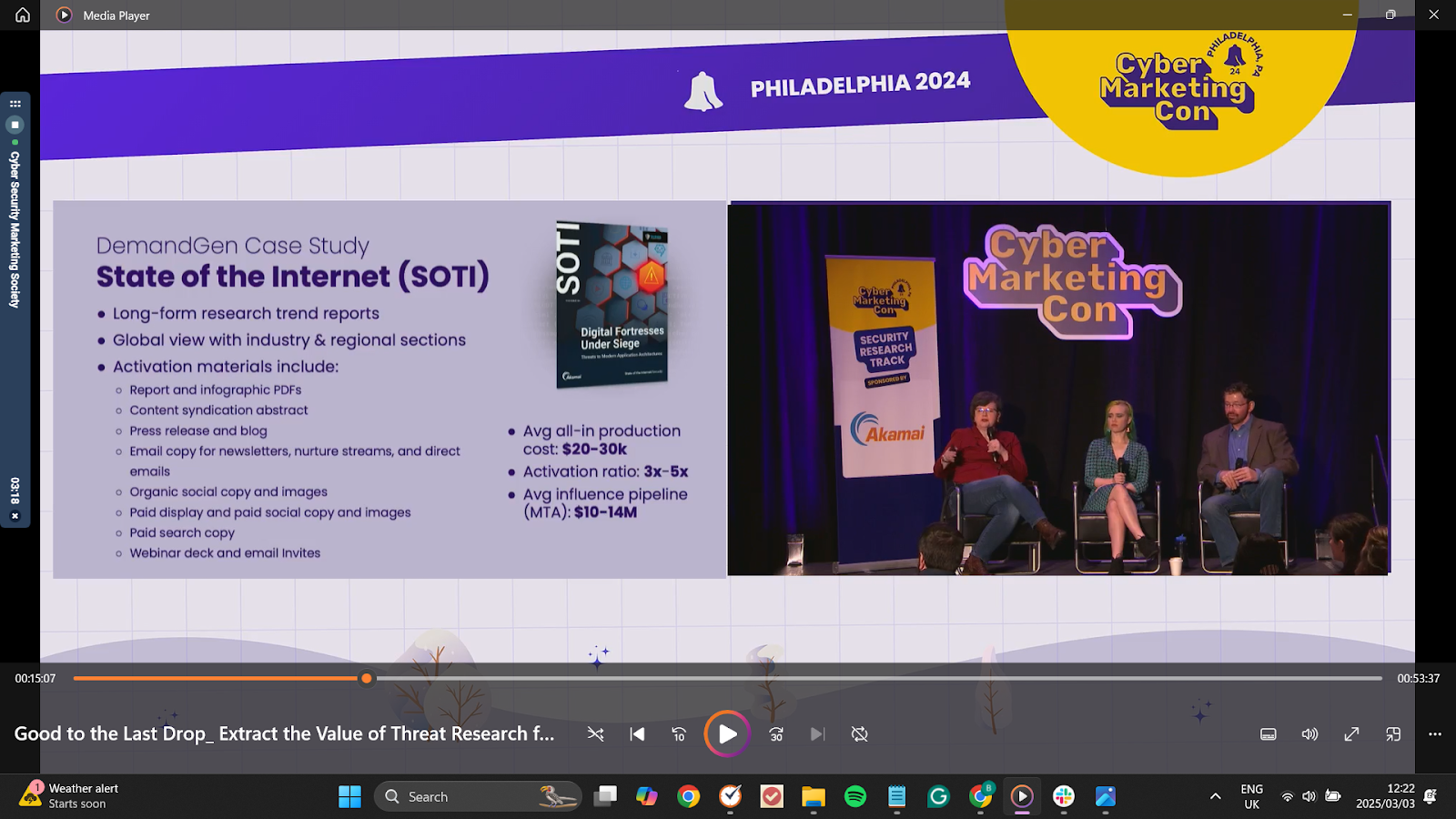
Task: Show hidden system tray icons
Action: point(1215,796)
